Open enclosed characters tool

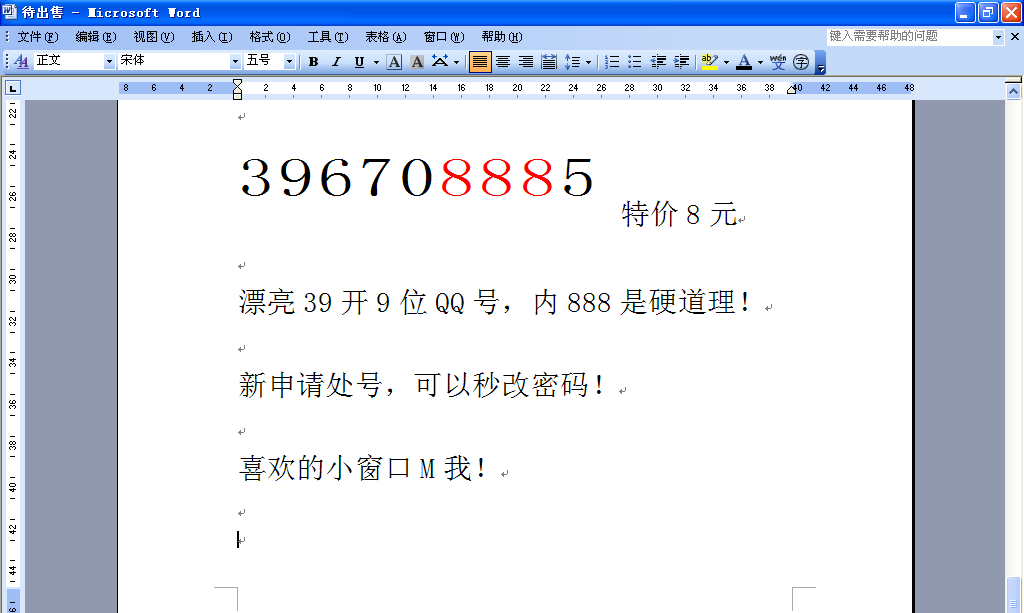pos(801,61)
